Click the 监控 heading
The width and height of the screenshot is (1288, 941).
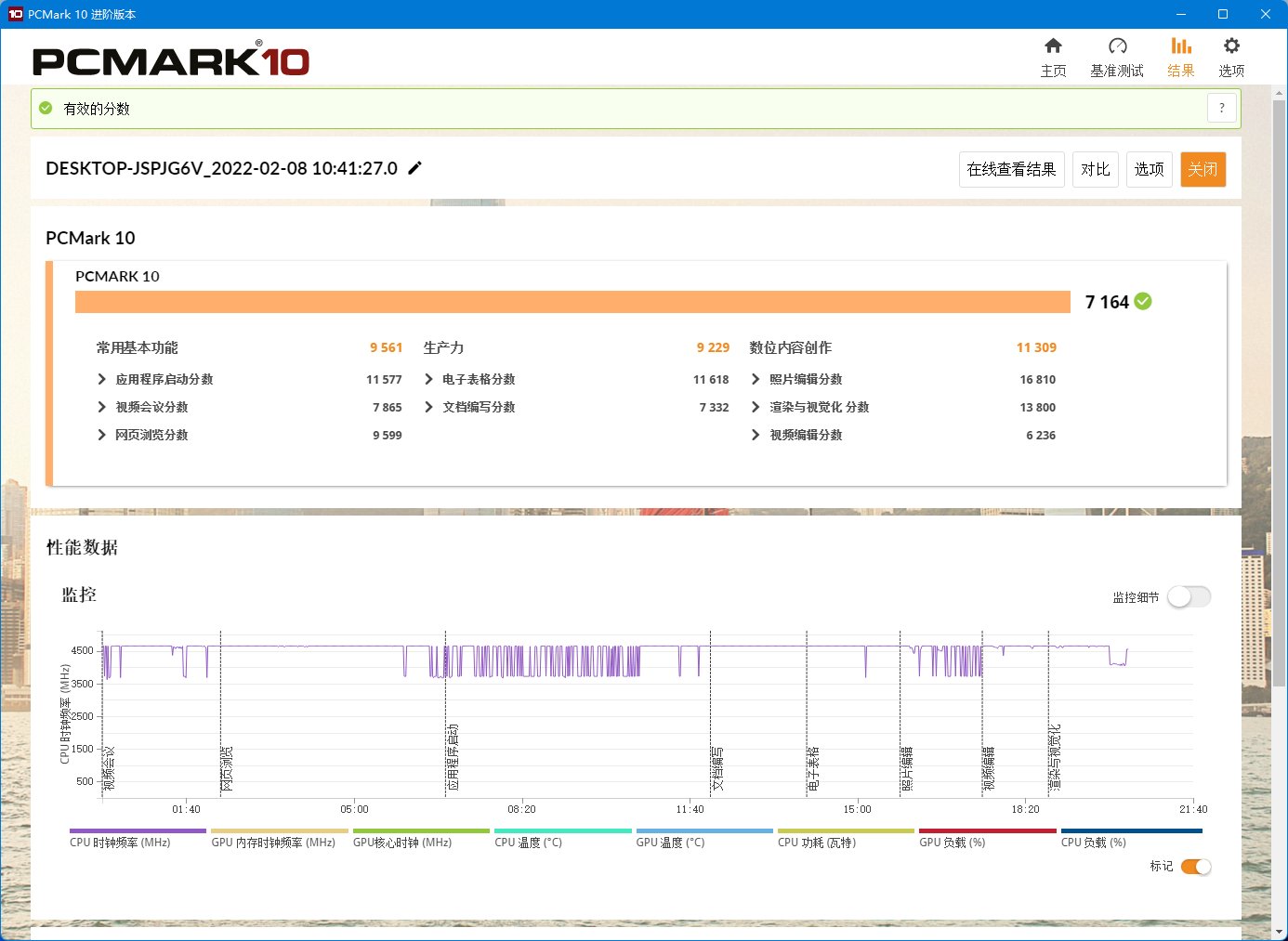click(x=79, y=595)
